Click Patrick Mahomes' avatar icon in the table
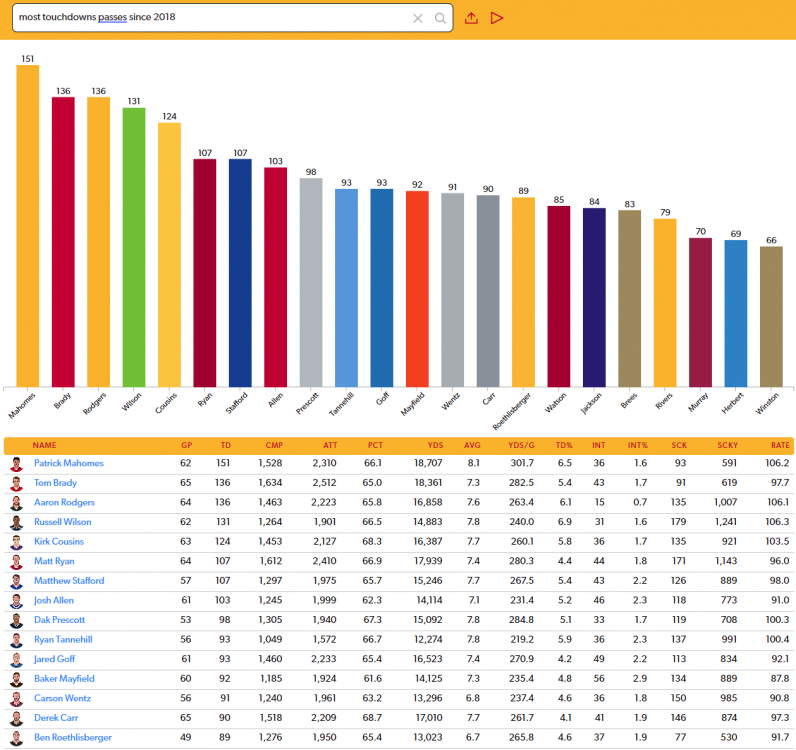This screenshot has width=796, height=750. point(16,464)
